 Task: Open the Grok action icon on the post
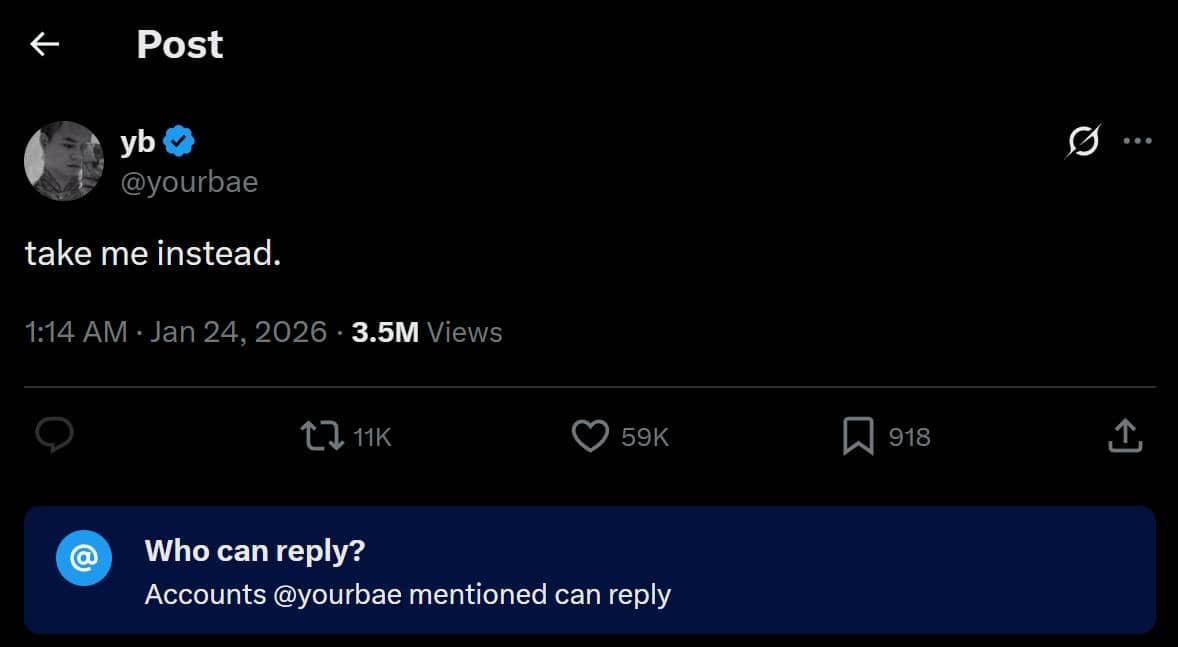click(x=1082, y=142)
